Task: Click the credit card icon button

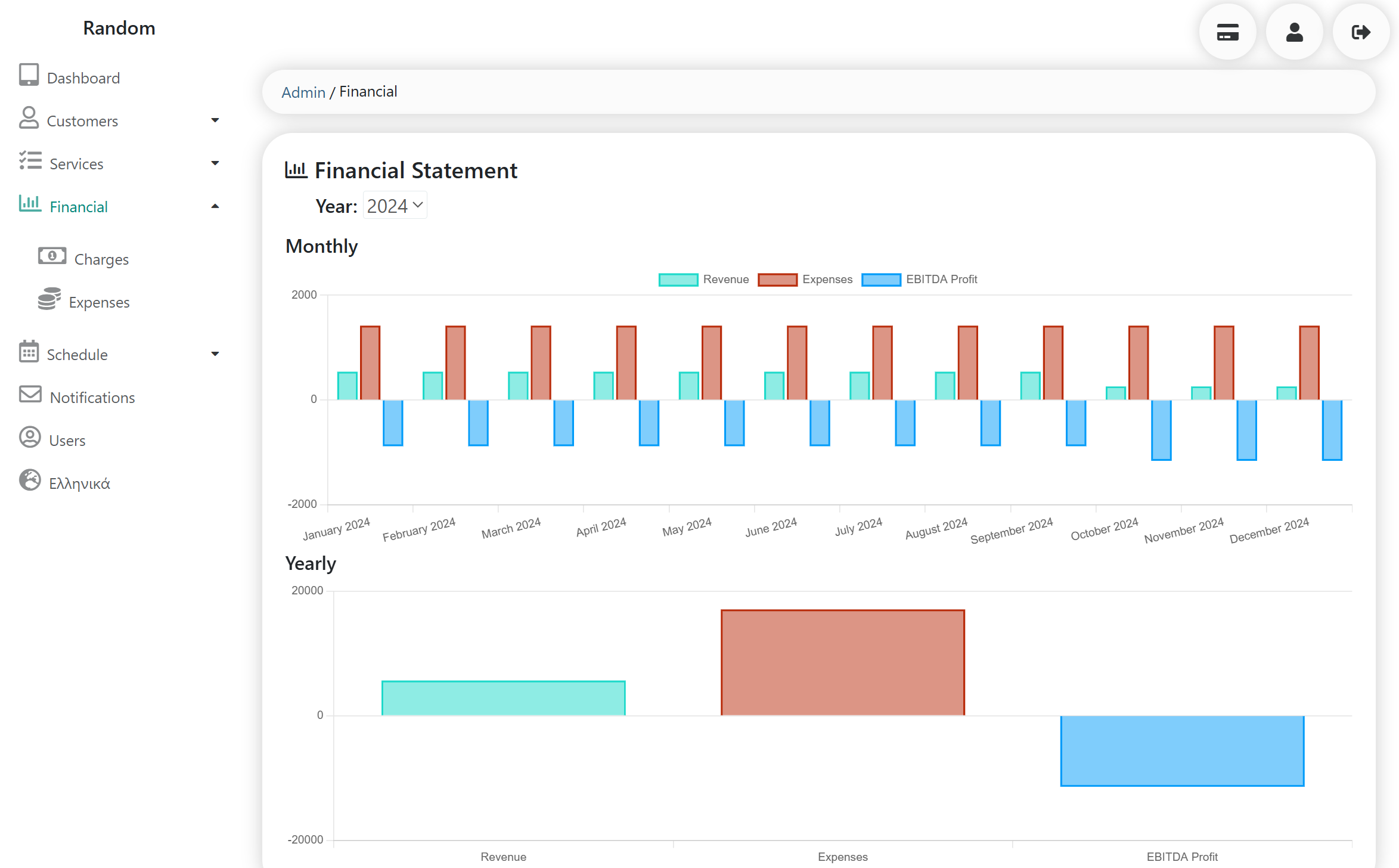Action: [1227, 32]
